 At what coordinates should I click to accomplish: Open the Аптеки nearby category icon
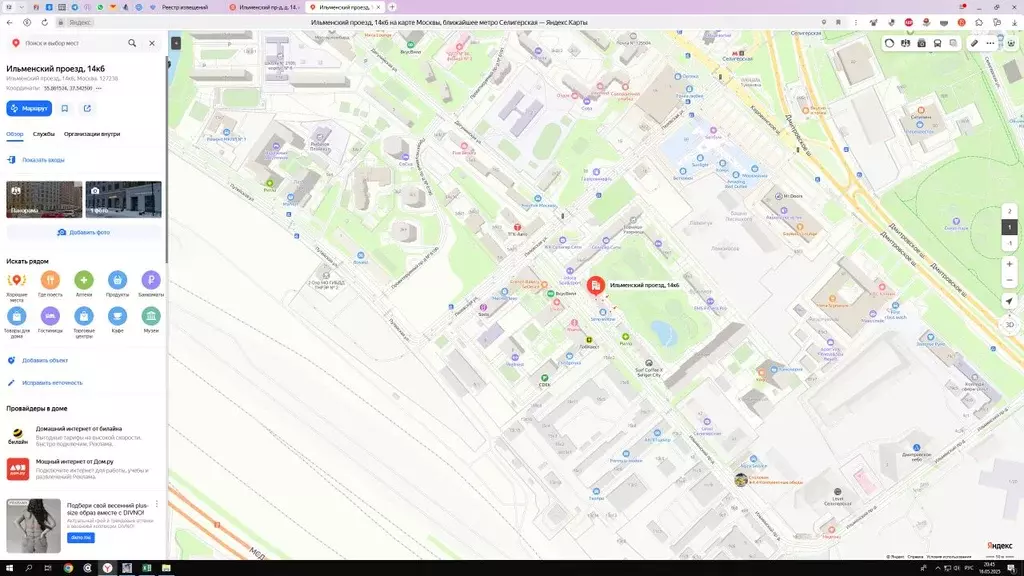click(x=84, y=280)
